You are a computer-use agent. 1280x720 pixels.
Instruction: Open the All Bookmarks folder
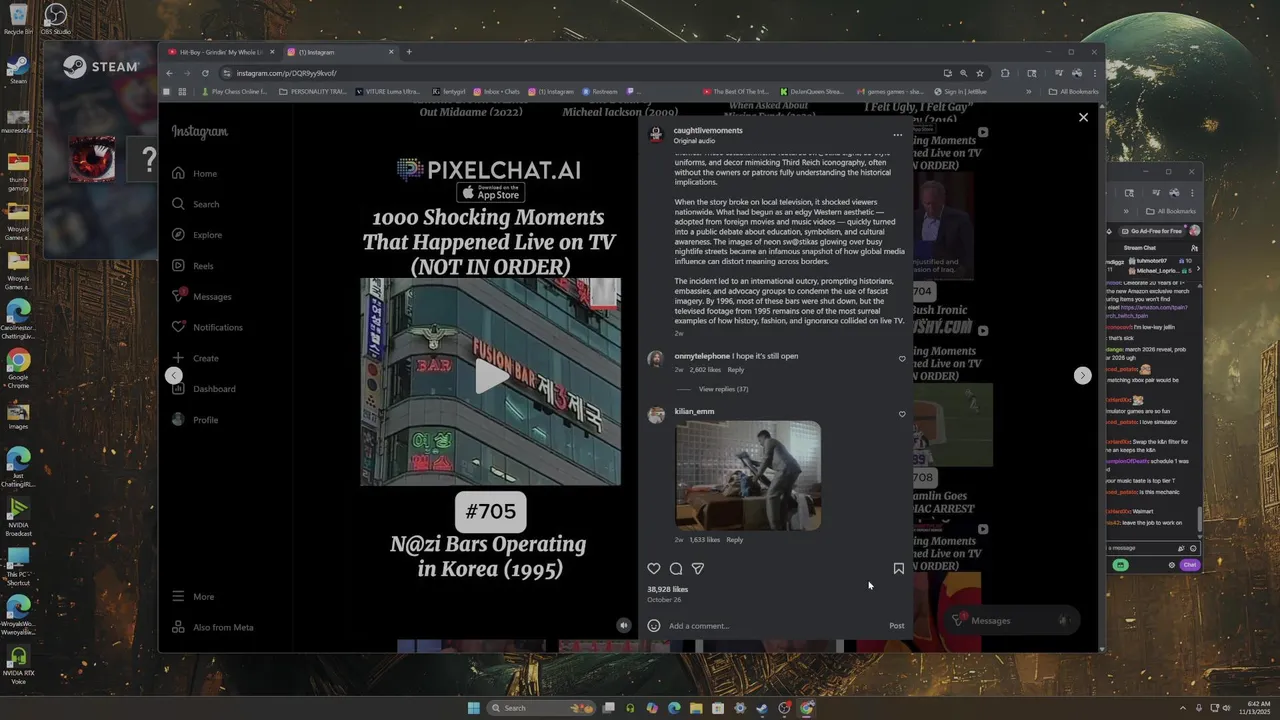coord(1073,92)
